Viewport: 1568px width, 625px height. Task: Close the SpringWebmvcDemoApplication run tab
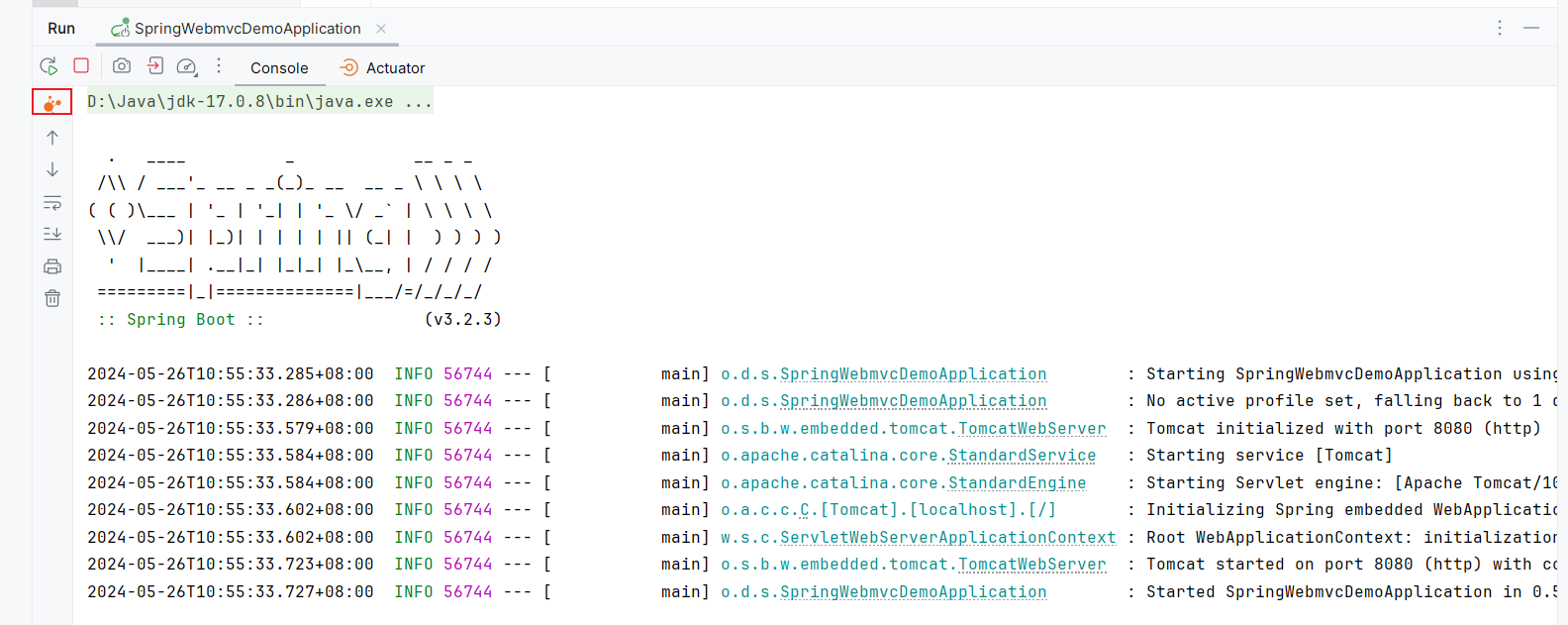point(381,29)
